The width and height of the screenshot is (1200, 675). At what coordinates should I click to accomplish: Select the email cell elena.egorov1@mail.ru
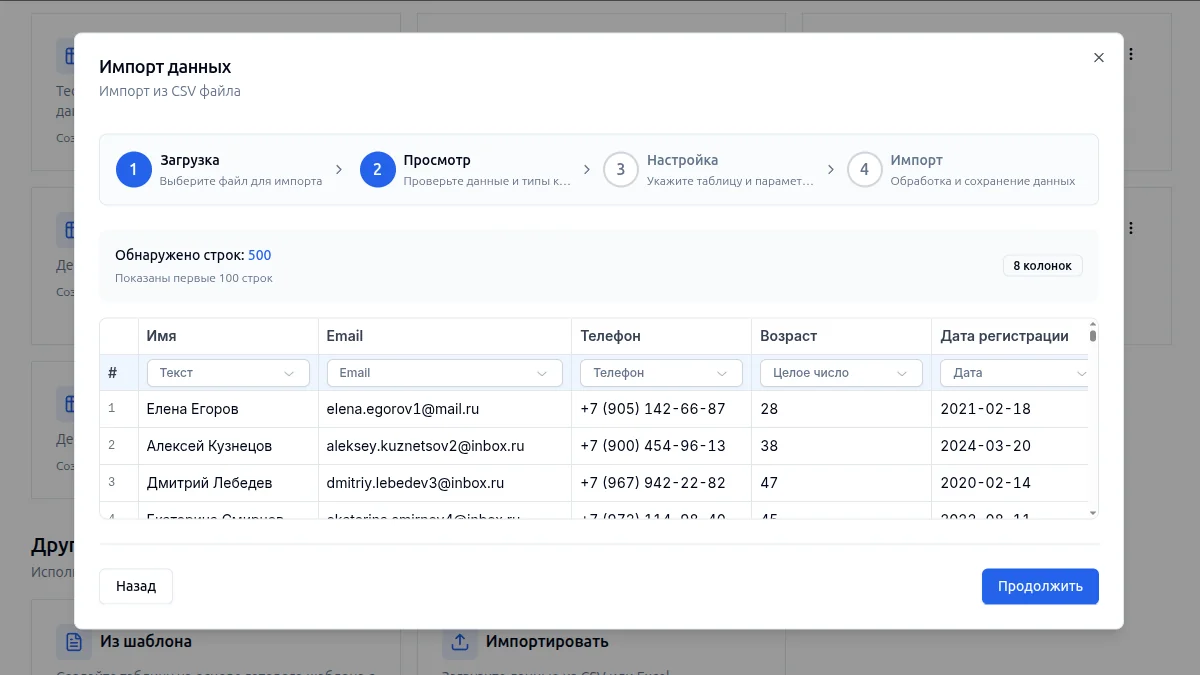403,409
